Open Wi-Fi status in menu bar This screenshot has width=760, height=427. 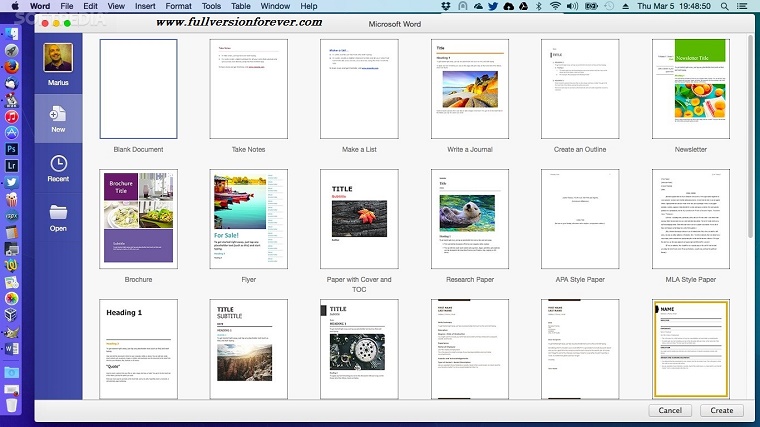(555, 6)
